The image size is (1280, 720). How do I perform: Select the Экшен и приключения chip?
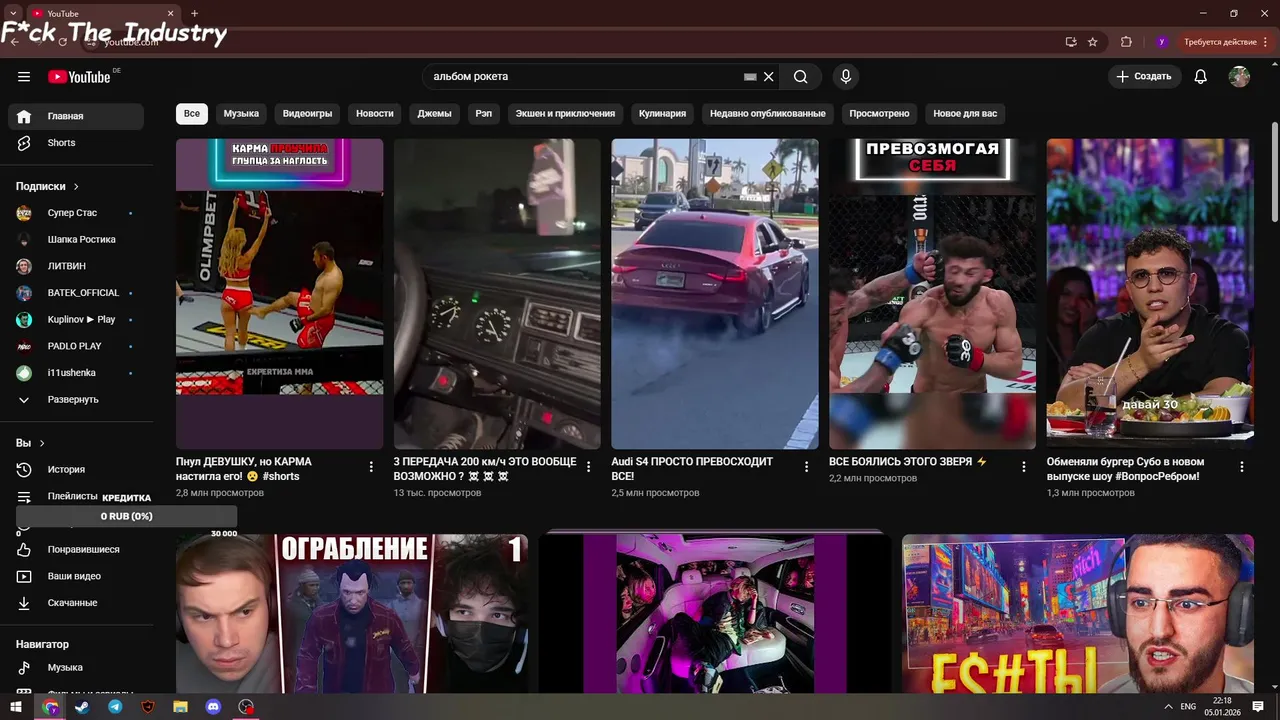coord(565,114)
